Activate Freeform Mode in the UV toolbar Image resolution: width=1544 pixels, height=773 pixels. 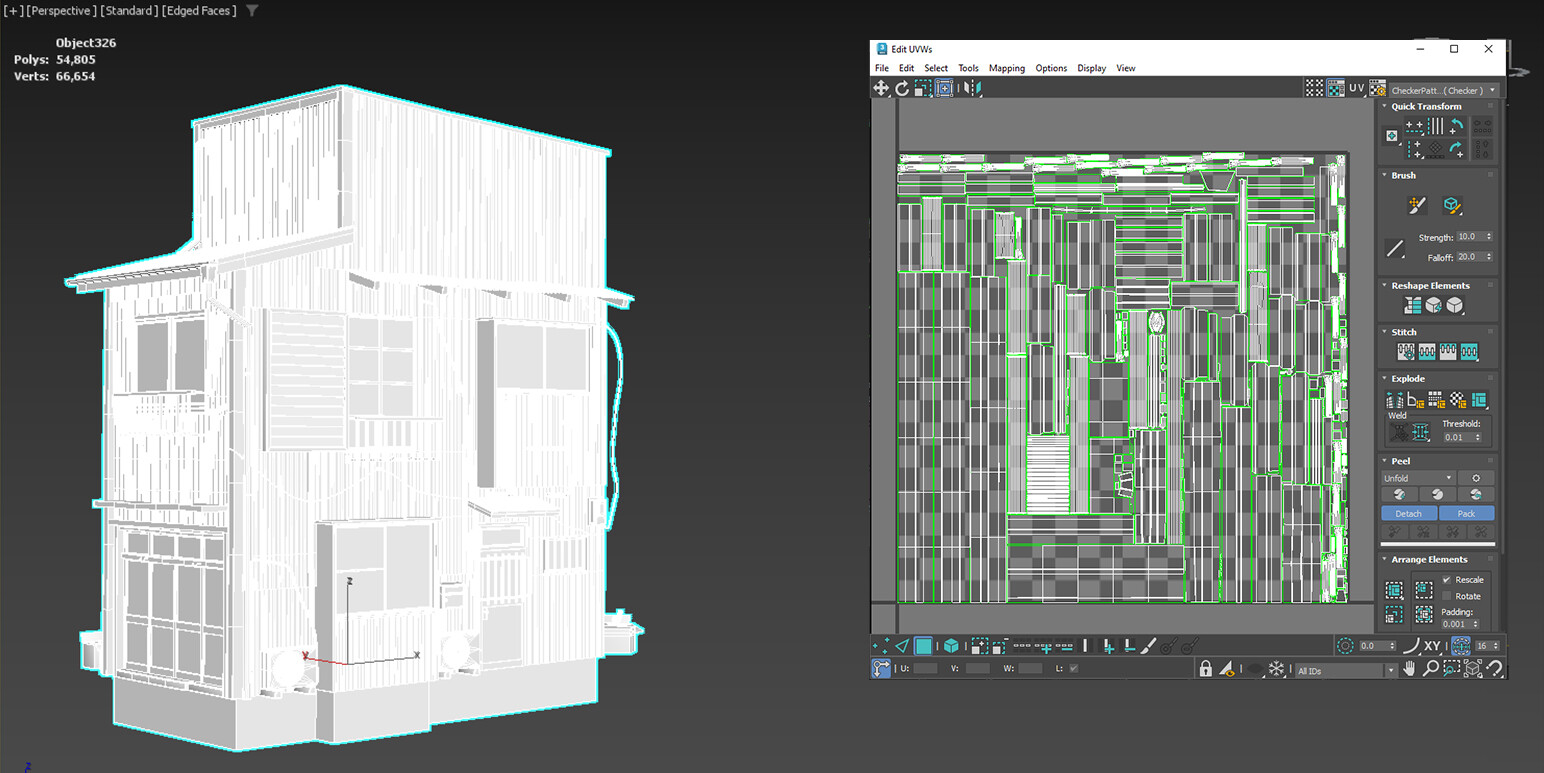(944, 88)
